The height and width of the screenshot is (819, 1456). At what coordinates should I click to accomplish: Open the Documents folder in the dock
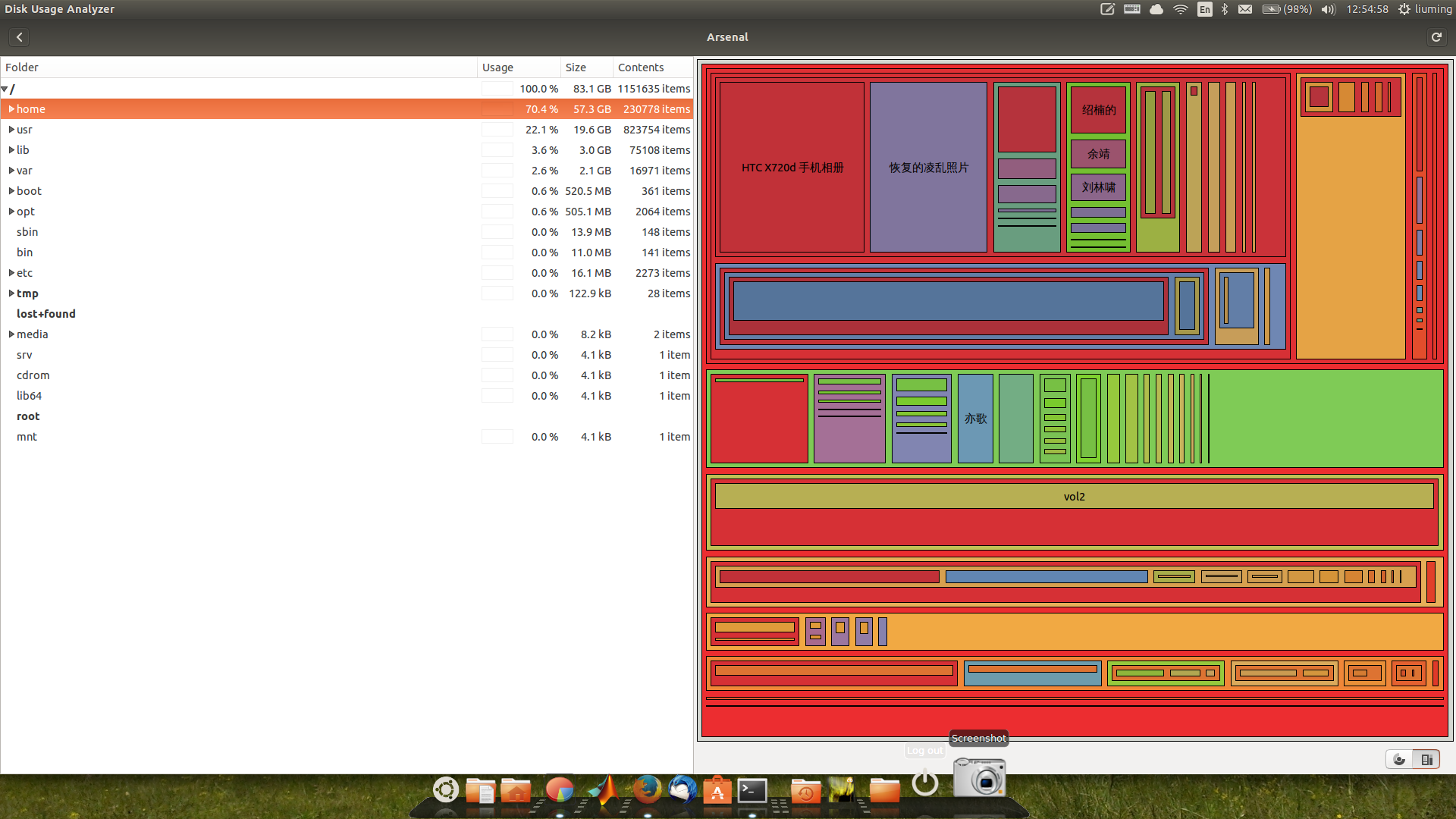(480, 790)
